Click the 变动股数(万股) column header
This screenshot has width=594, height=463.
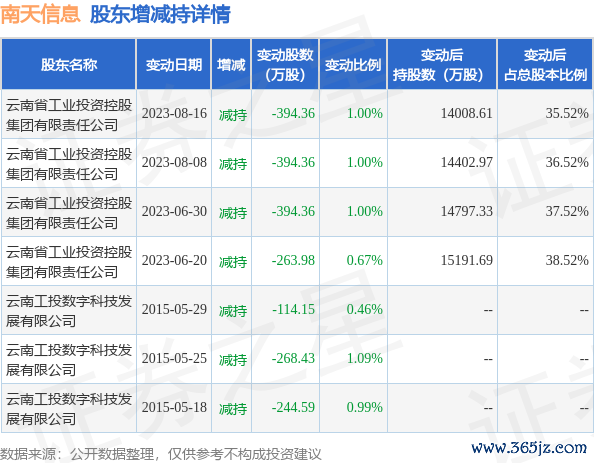[x=285, y=64]
